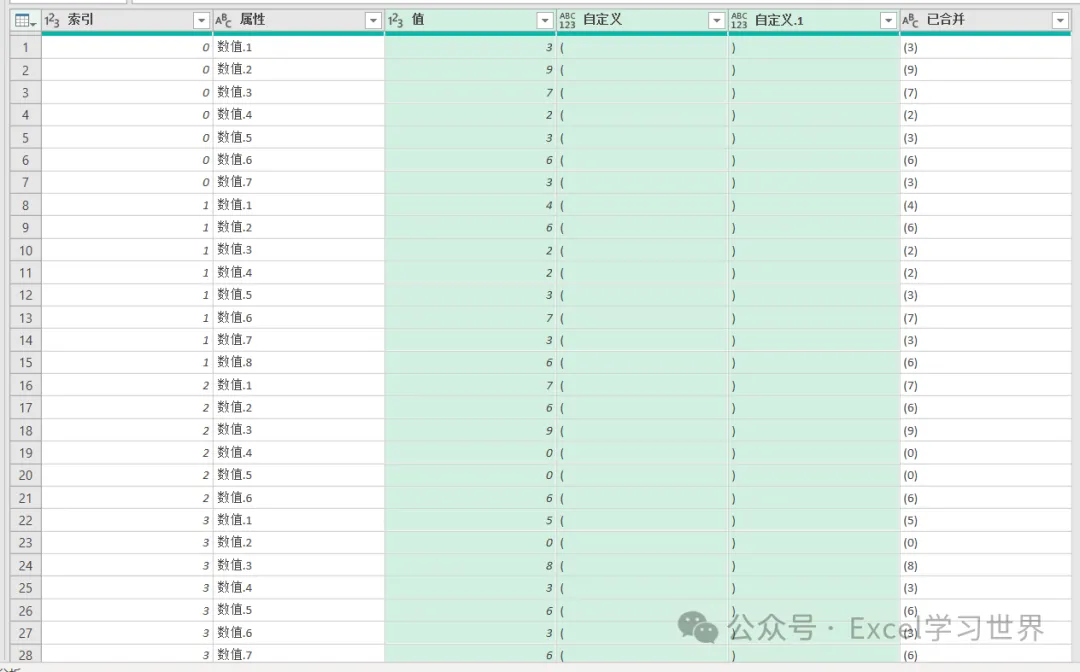Select the 索引 column header
The height and width of the screenshot is (672, 1080).
click(127, 21)
